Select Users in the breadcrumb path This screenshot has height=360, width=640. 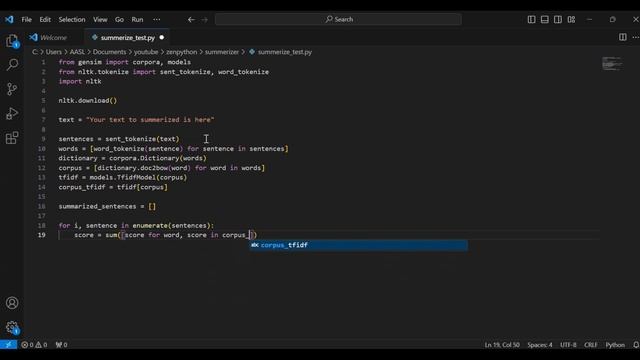pos(53,52)
